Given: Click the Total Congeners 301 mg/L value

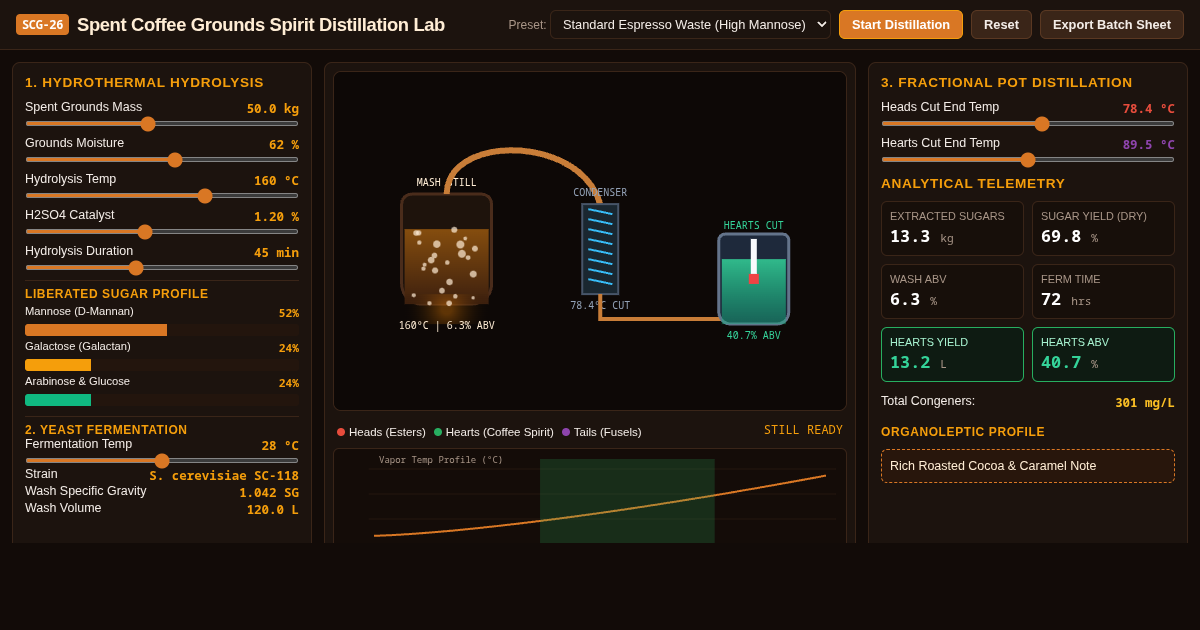Looking at the screenshot, I should pos(1145,403).
